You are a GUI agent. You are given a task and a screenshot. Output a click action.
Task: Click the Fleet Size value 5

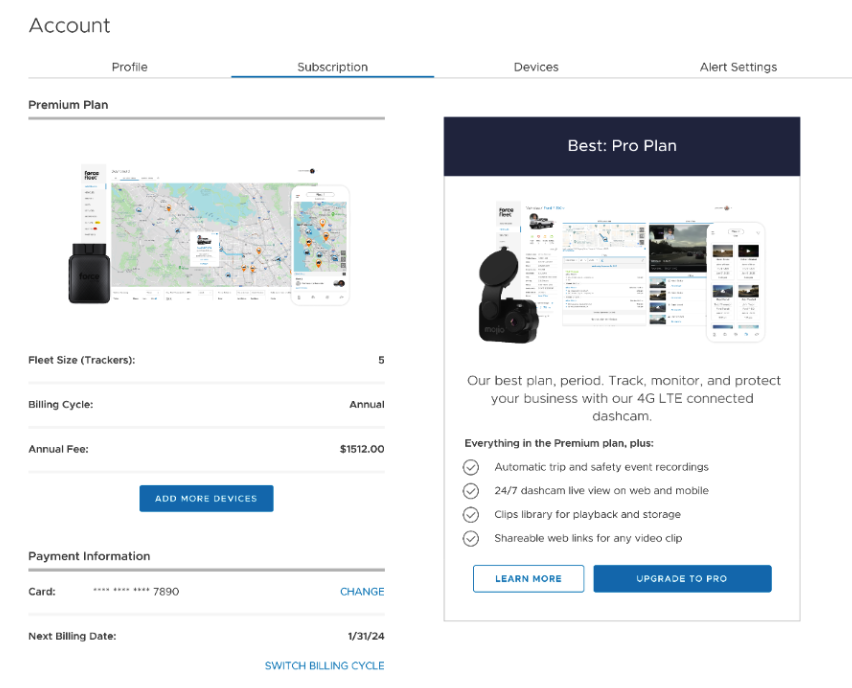tap(381, 360)
